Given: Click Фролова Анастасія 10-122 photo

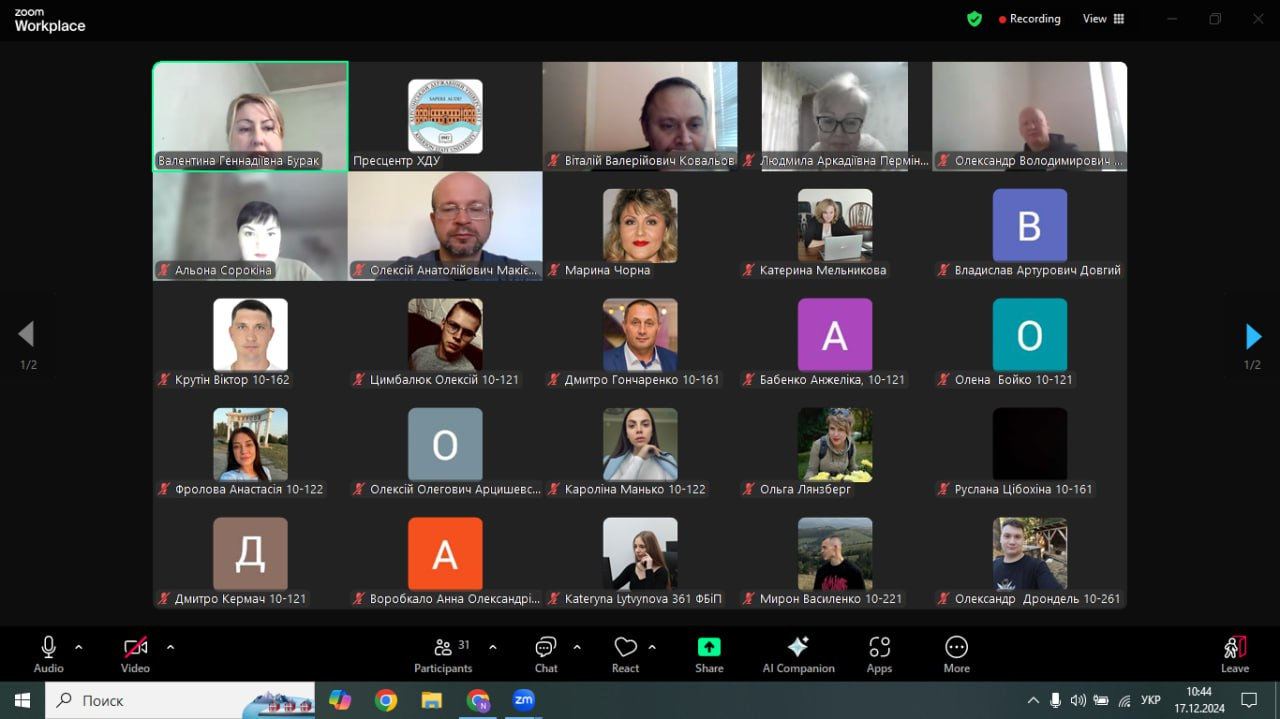Looking at the screenshot, I should [250, 445].
